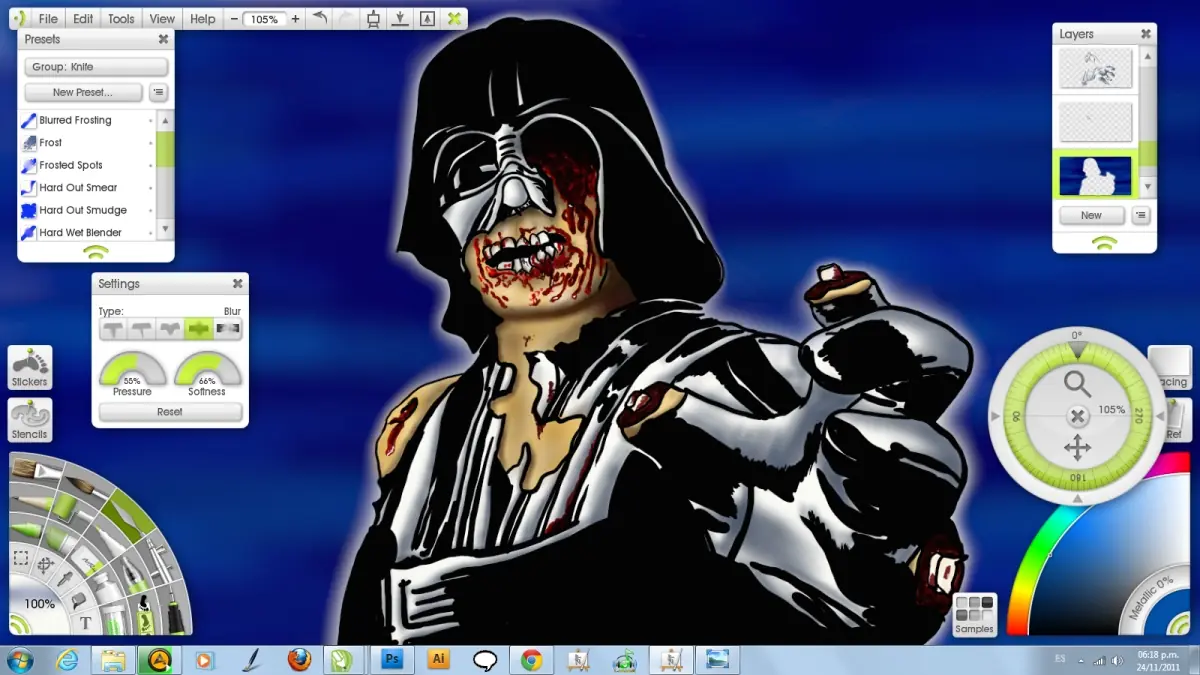Screen dimensions: 1200x675
Task: Open the Presets panel options menu icon
Action: click(159, 92)
